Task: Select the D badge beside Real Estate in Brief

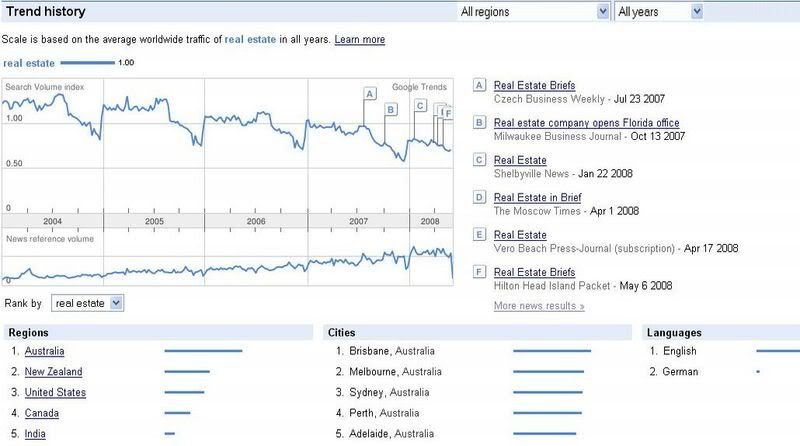Action: [x=479, y=197]
